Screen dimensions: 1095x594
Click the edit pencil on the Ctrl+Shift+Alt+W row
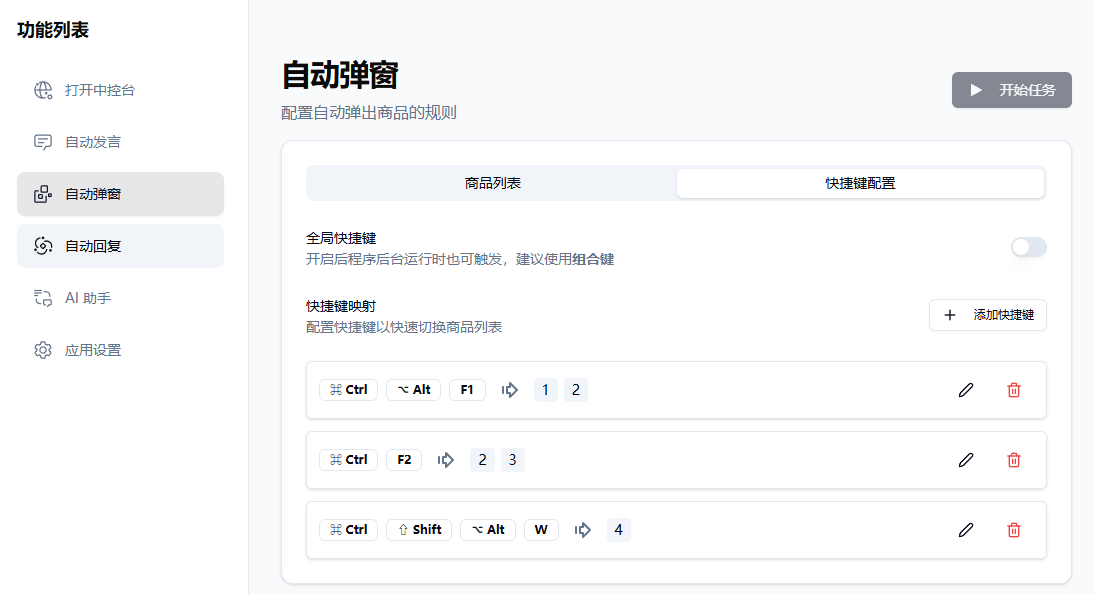tap(965, 529)
